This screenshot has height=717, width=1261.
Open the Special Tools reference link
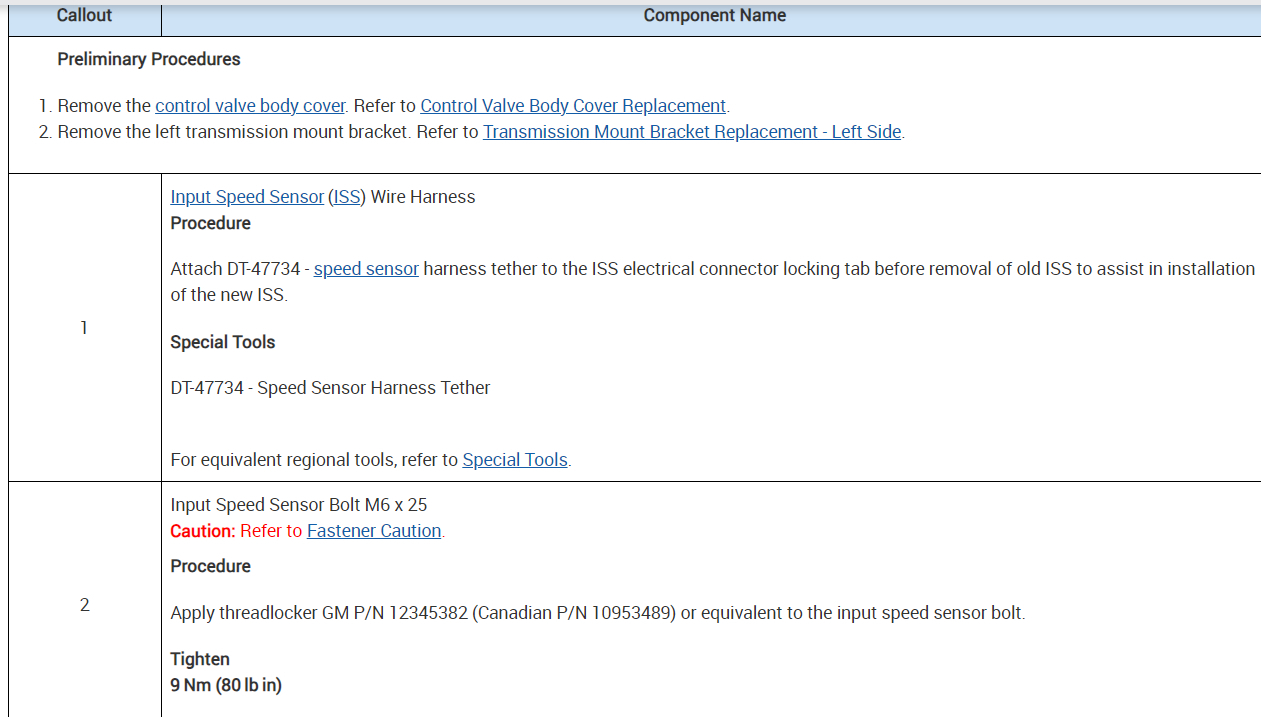[515, 460]
